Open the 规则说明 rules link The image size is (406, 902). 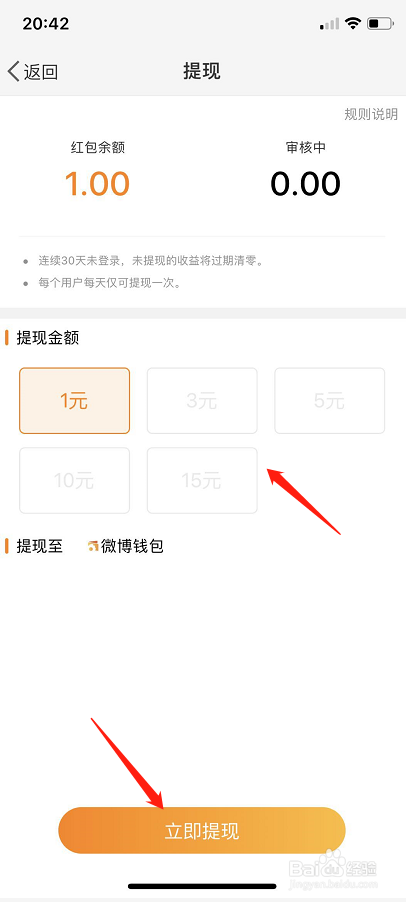pyautogui.click(x=371, y=114)
